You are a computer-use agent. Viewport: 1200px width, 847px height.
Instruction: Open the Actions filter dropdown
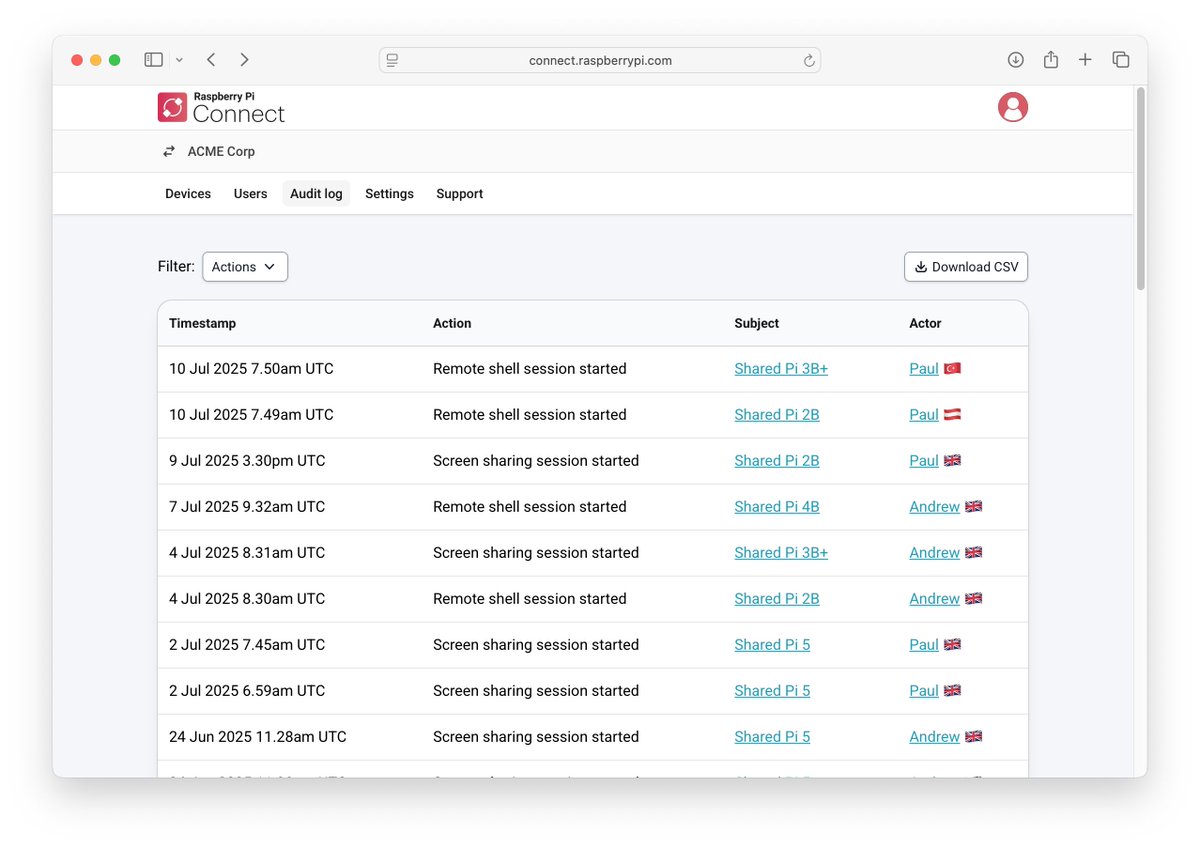tap(245, 267)
